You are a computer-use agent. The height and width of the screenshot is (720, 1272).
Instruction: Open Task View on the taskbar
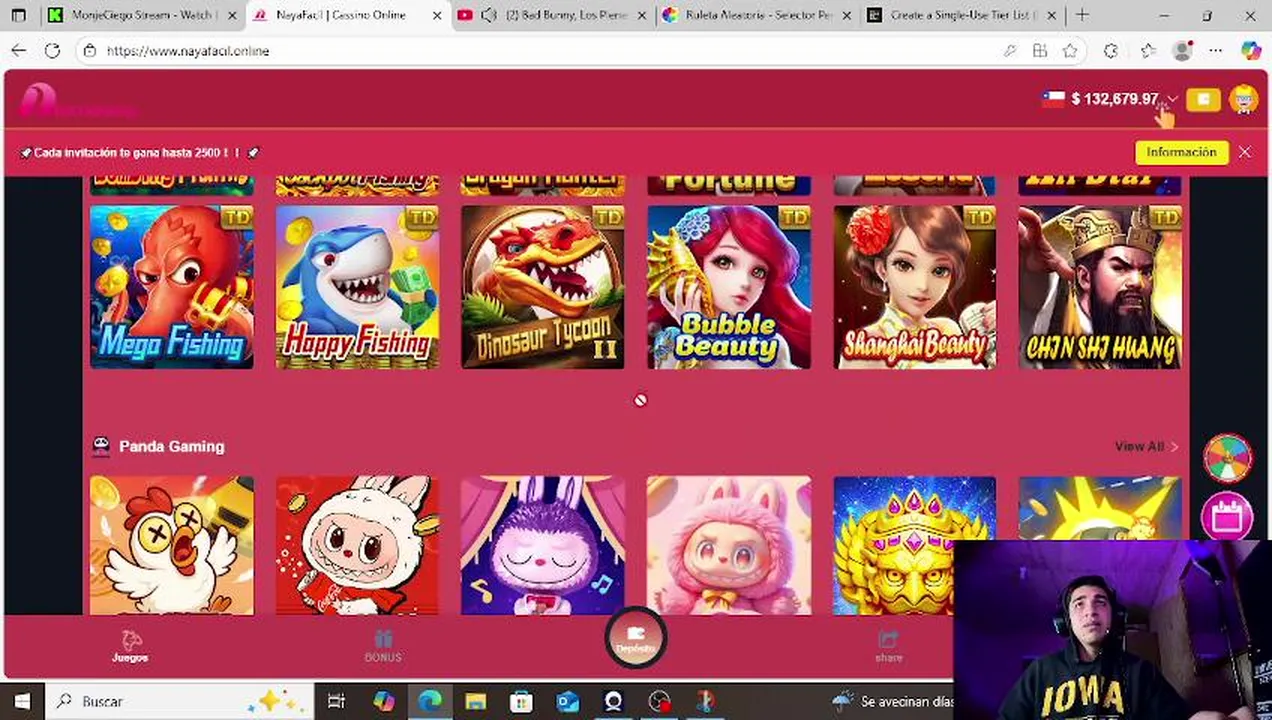pos(336,701)
